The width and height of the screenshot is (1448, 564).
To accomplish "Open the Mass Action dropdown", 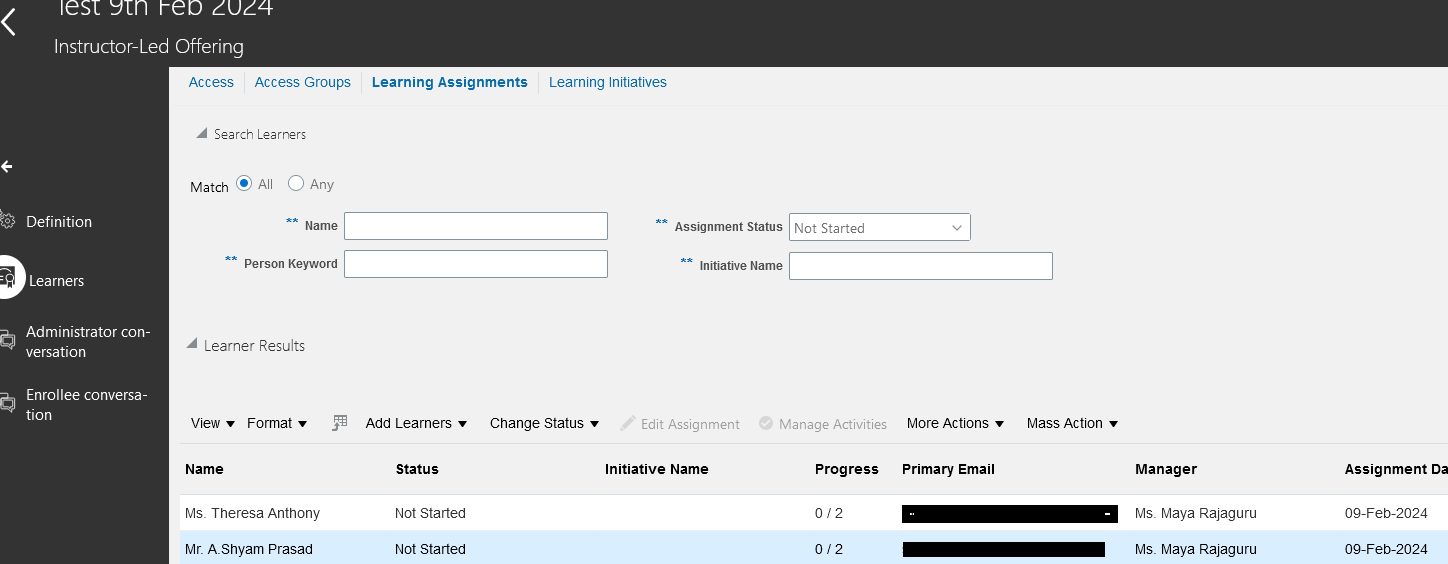I will [x=1072, y=423].
